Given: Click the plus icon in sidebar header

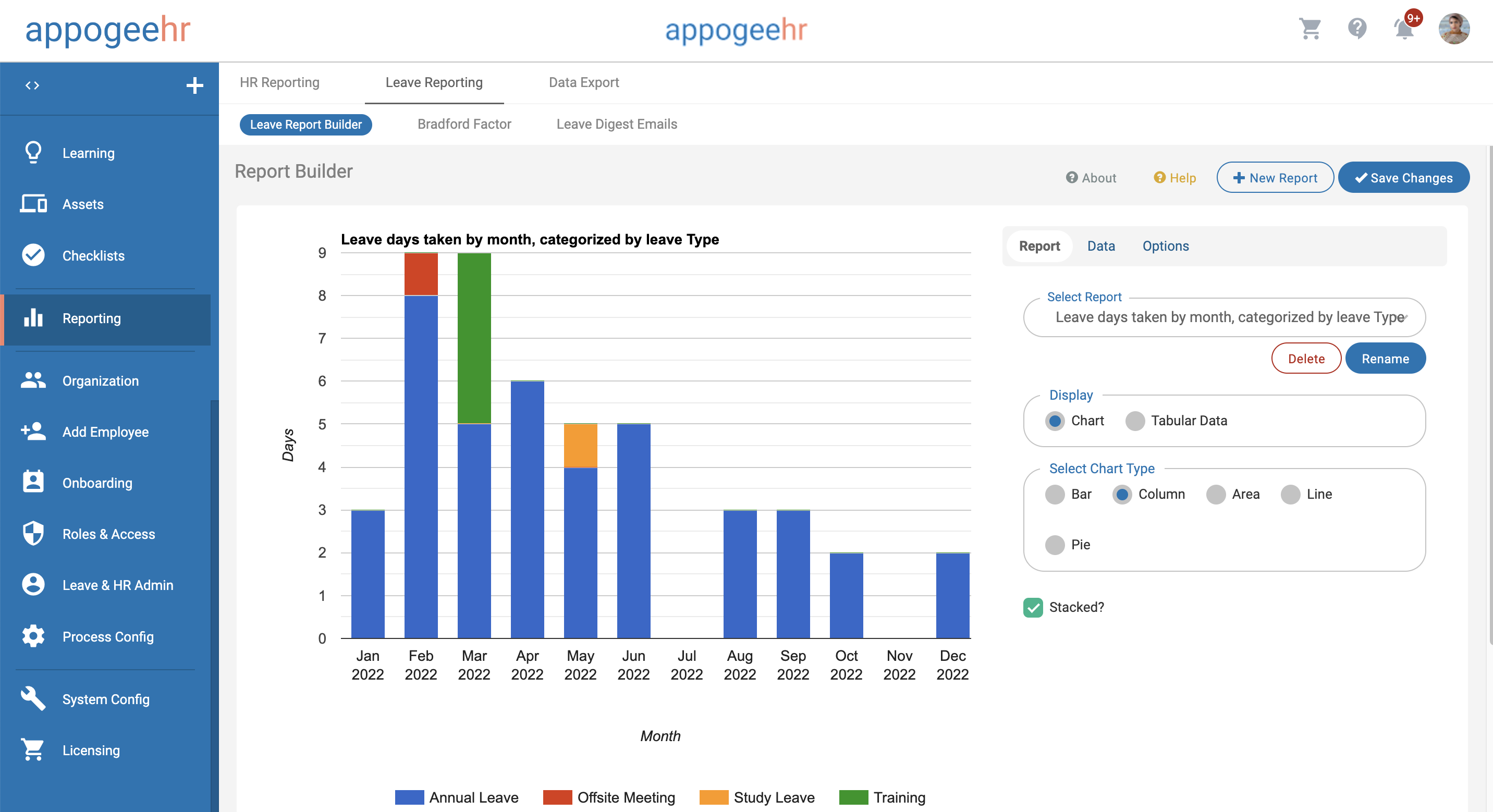Looking at the screenshot, I should (x=195, y=86).
